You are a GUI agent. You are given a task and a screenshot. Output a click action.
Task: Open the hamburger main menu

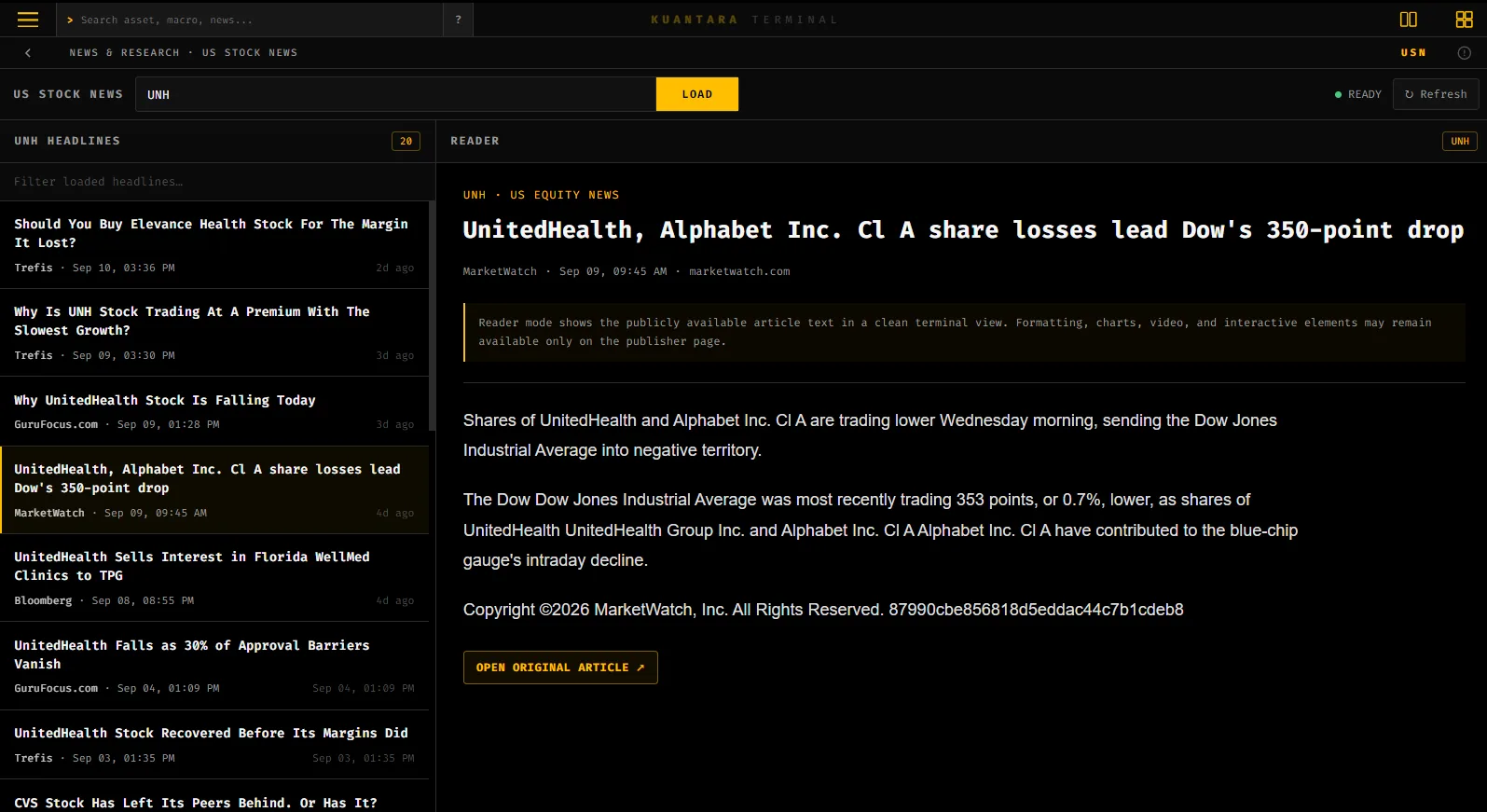coord(28,20)
